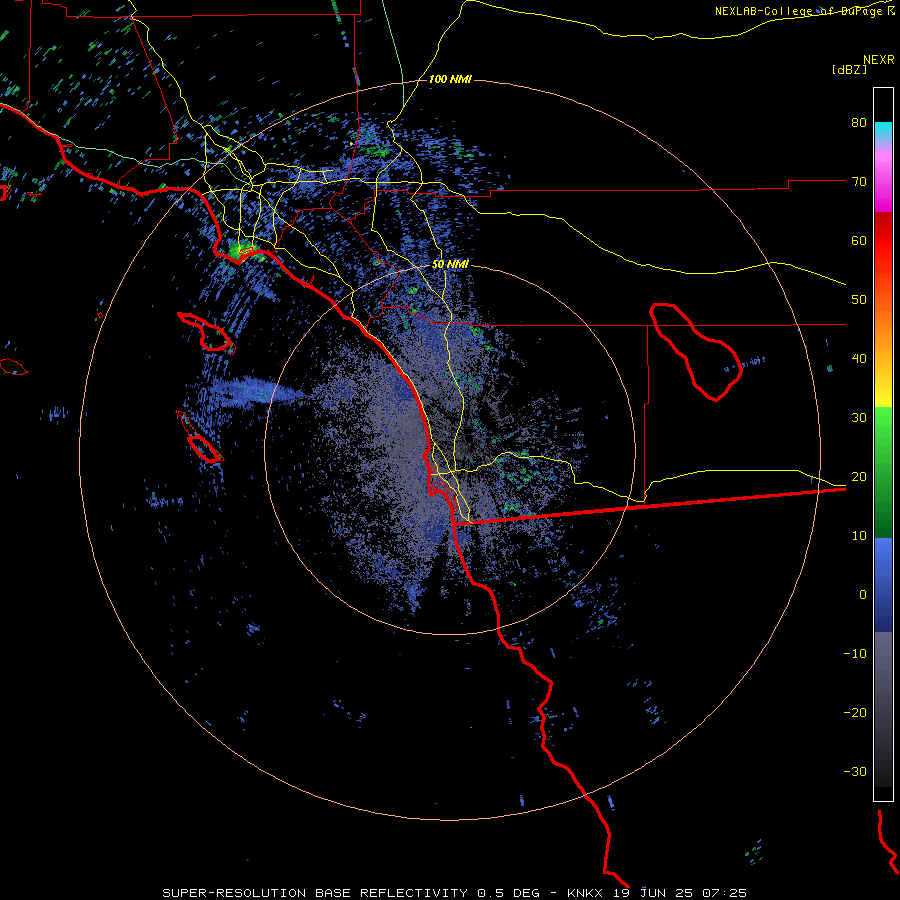Click the -10 dBZ scale value

click(x=855, y=654)
